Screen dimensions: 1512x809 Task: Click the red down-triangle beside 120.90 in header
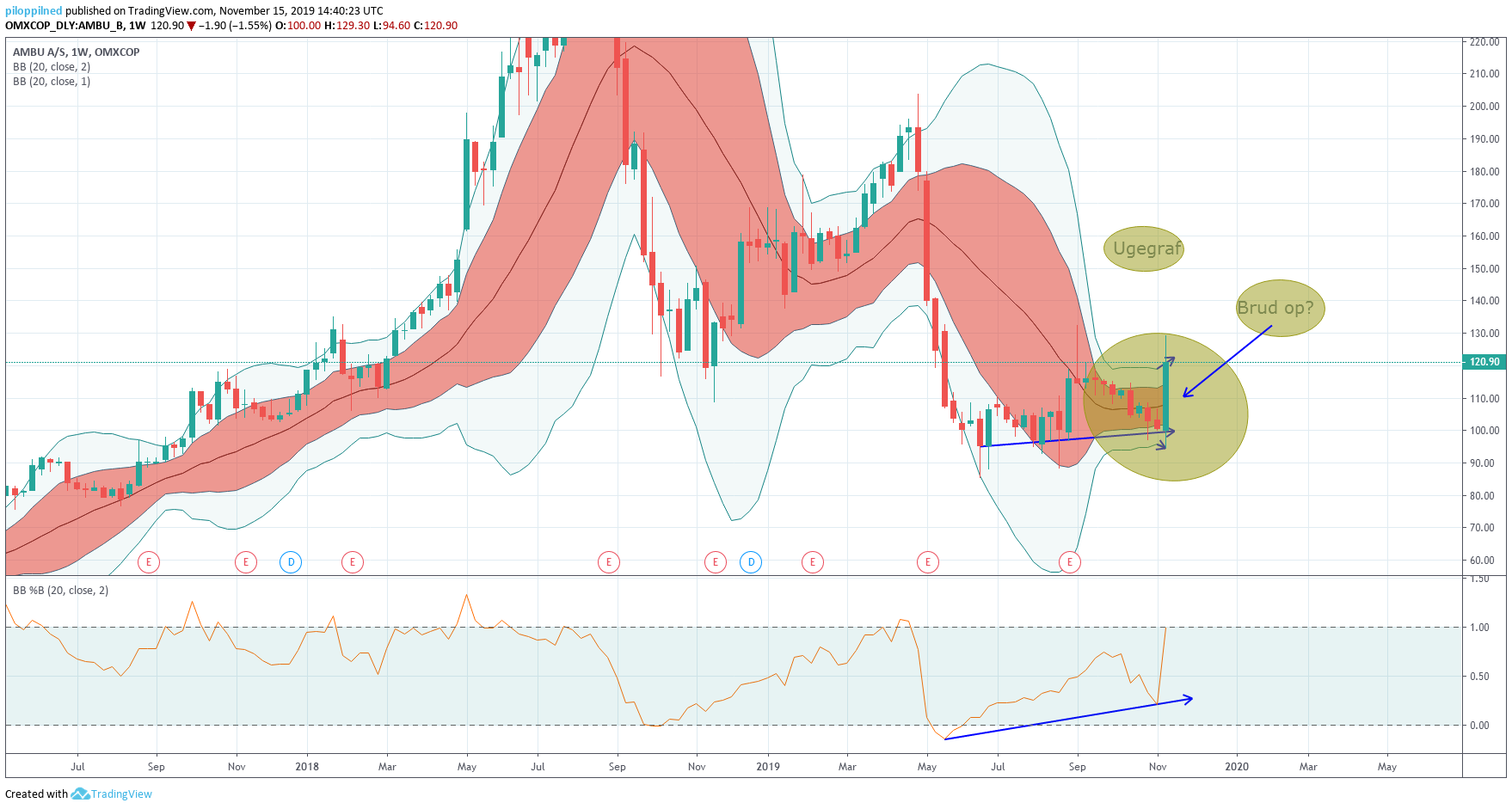tap(191, 26)
